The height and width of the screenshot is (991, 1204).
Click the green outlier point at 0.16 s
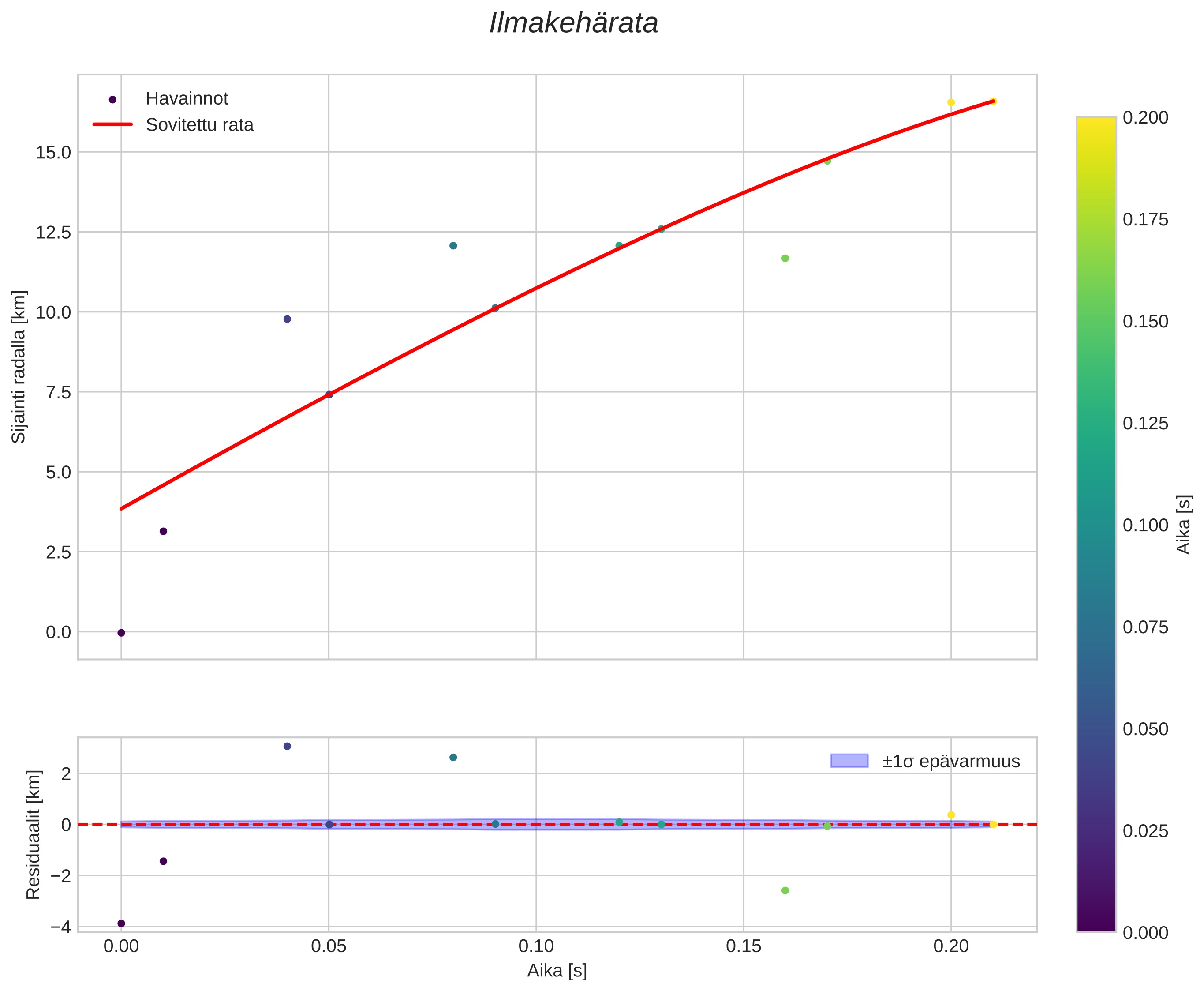(785, 258)
